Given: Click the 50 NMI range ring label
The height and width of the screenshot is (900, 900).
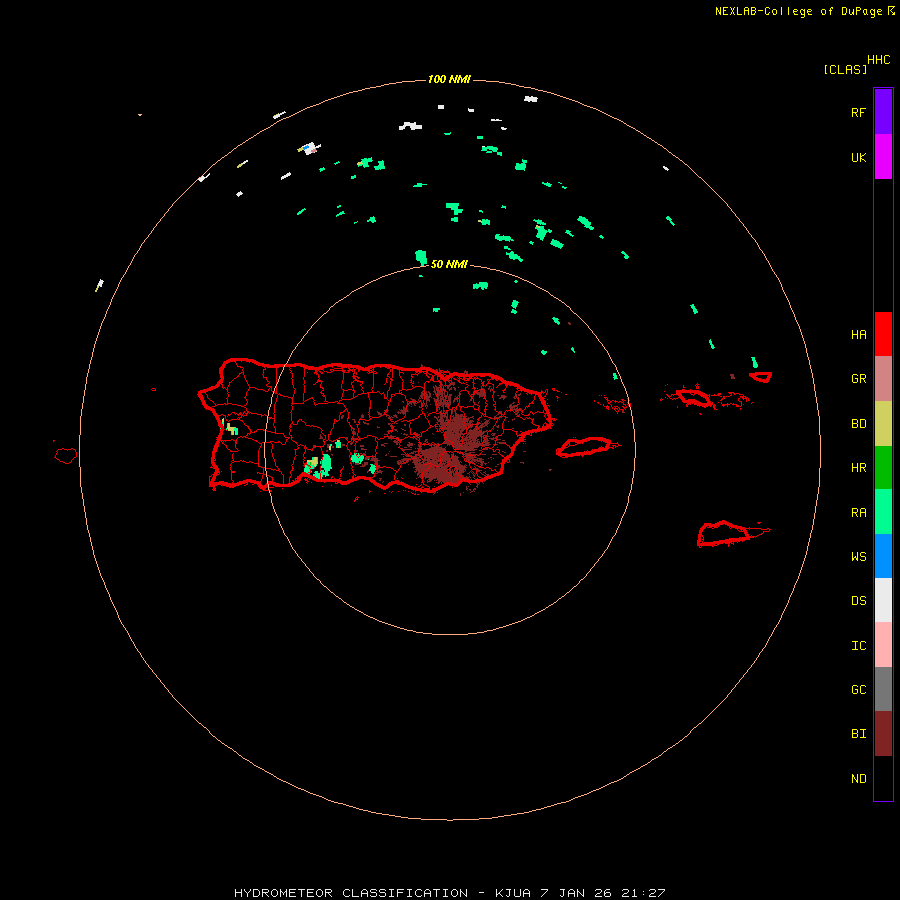Looking at the screenshot, I should (x=449, y=264).
